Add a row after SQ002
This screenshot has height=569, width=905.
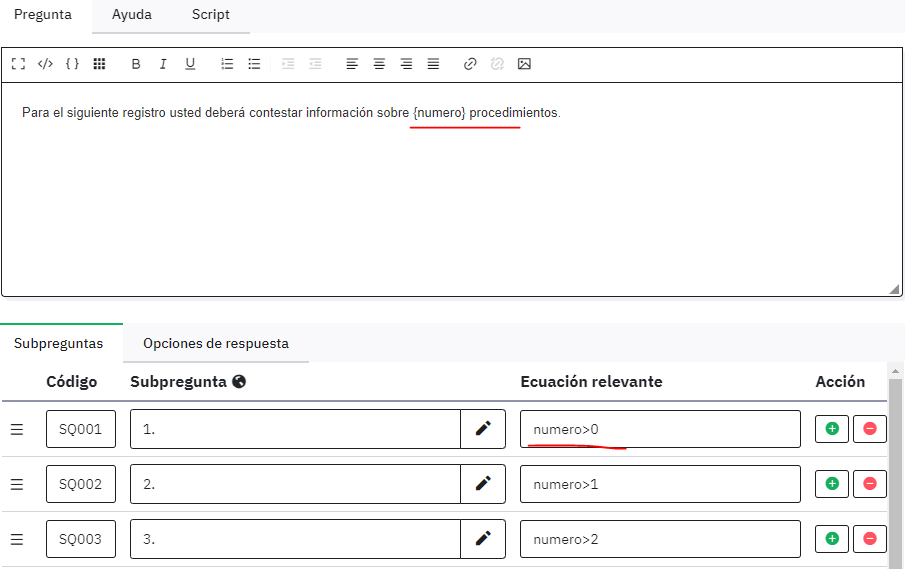pos(832,484)
